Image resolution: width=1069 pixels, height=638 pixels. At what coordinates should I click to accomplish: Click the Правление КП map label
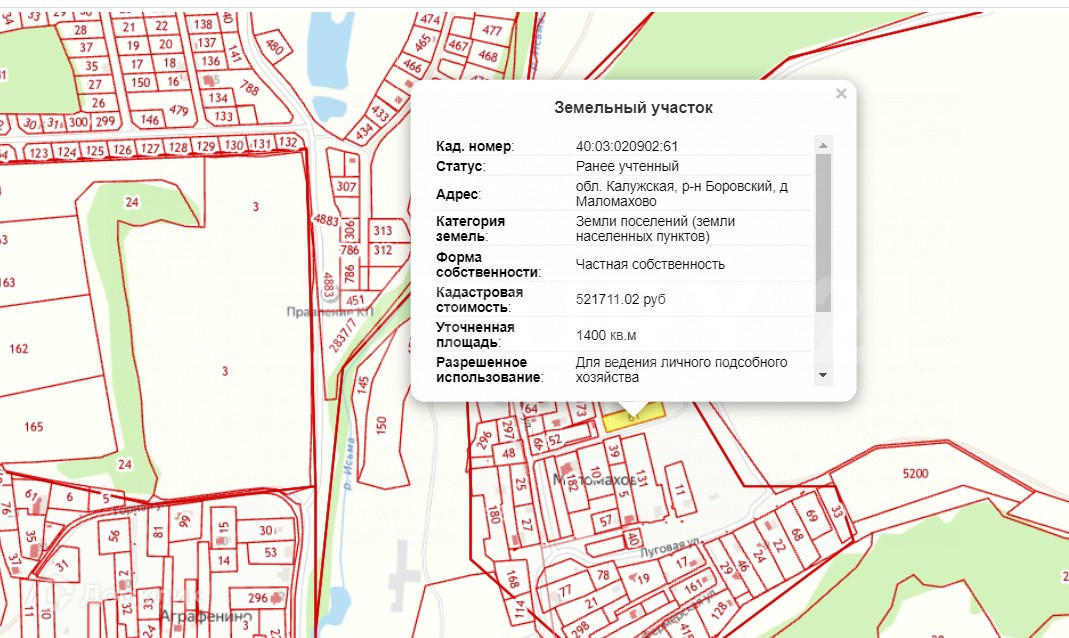pyautogui.click(x=330, y=312)
